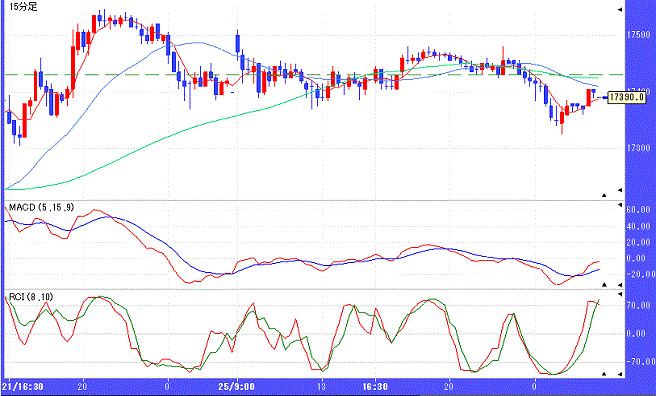Click up arrow at MACD panel bottom
Screen dimensions: 656x396
tap(604, 284)
